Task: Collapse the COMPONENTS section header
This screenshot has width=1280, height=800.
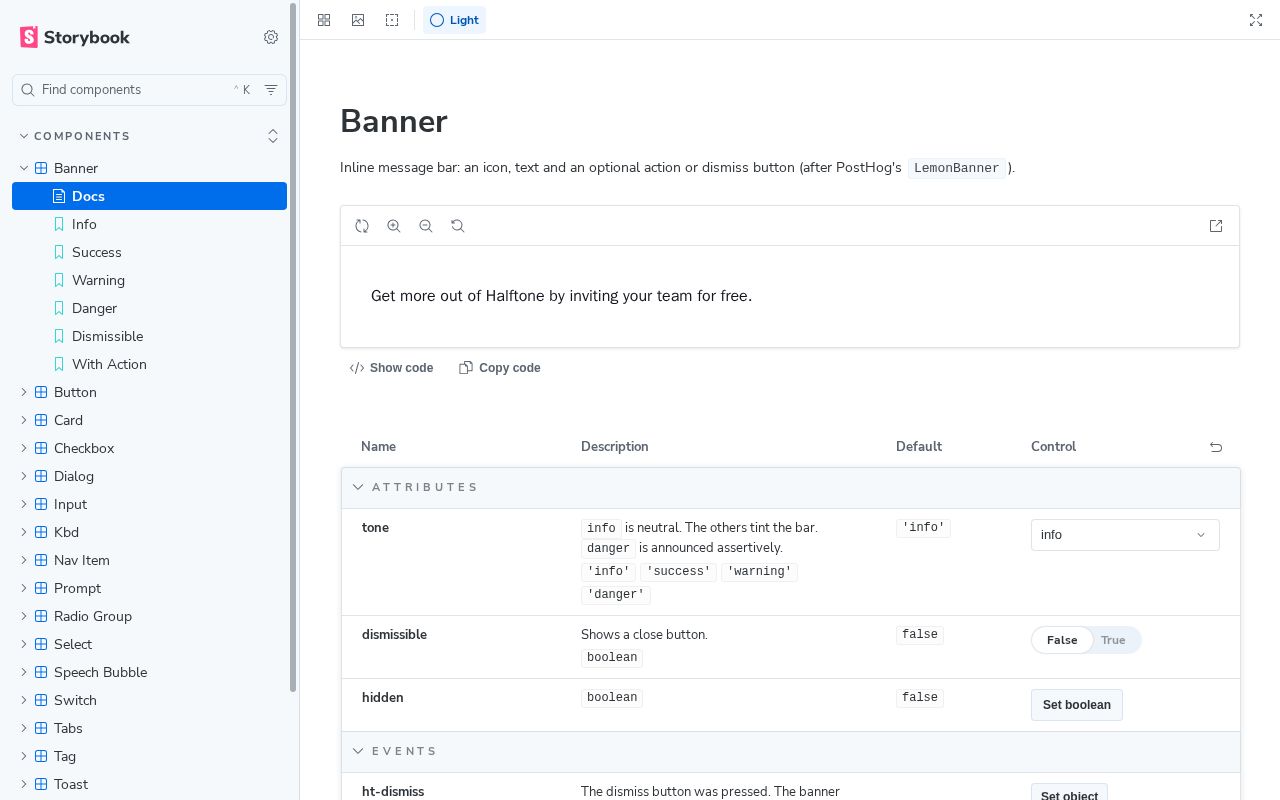Action: (75, 136)
